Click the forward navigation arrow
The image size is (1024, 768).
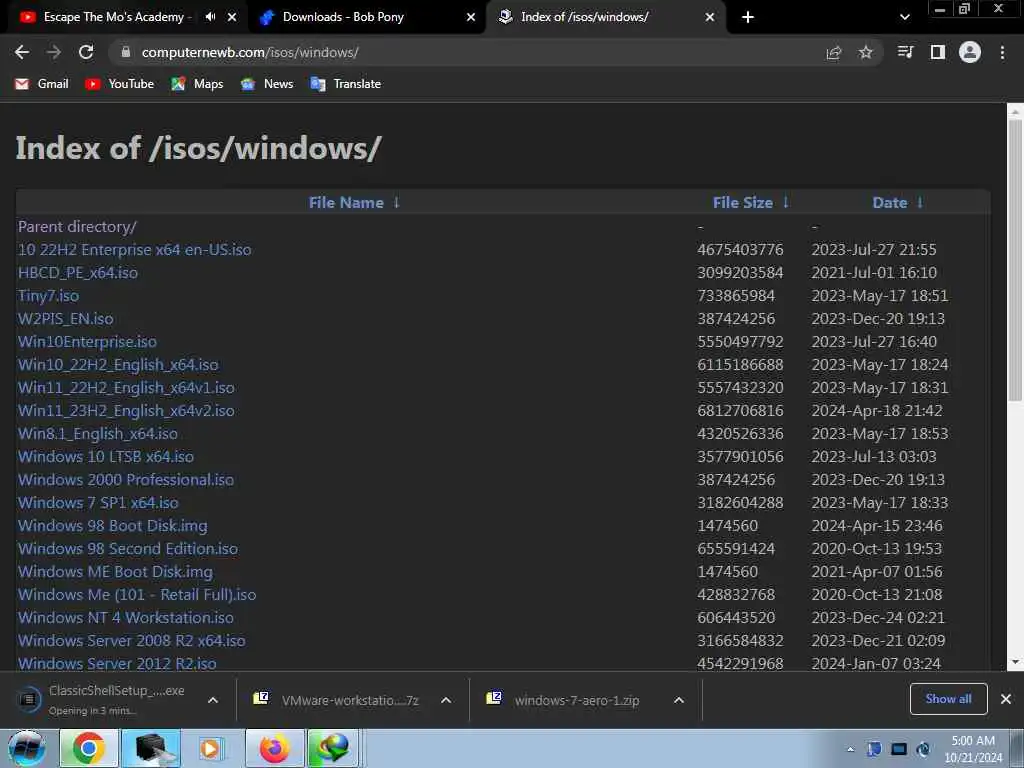(x=54, y=52)
